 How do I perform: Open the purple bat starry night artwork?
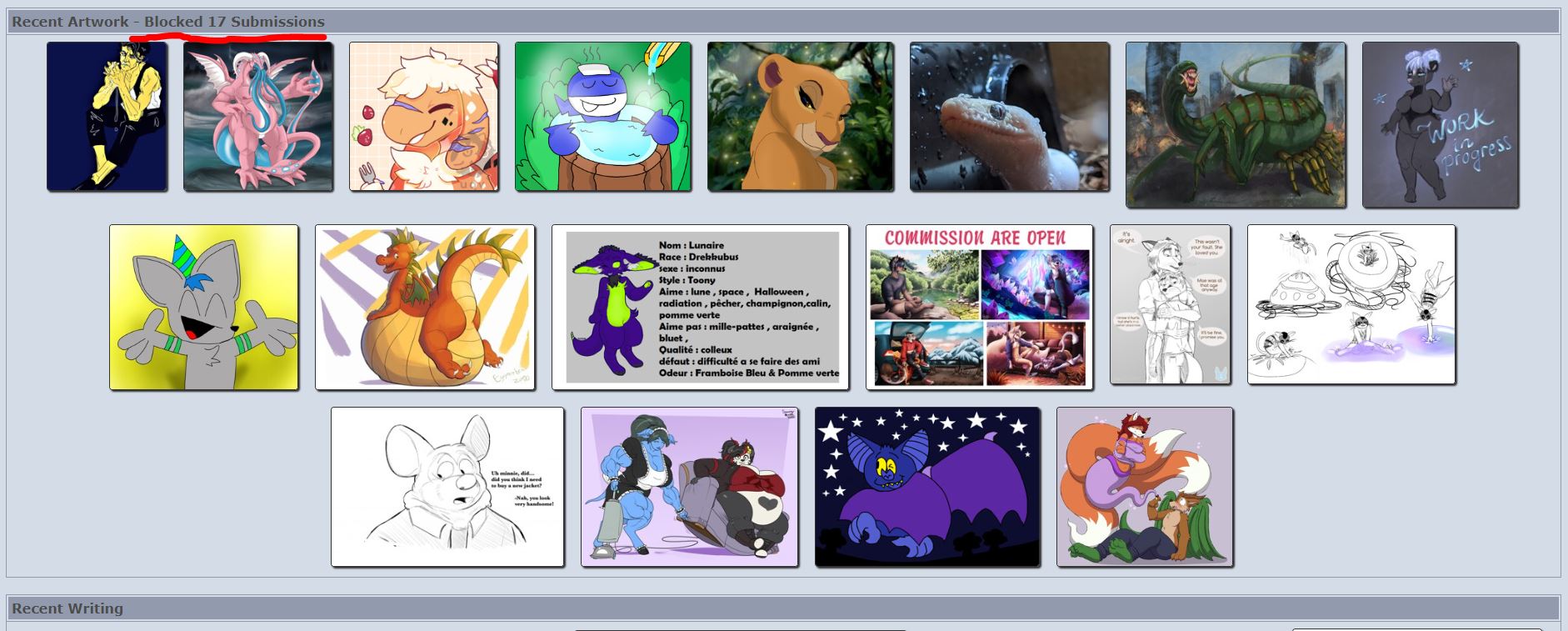click(x=927, y=487)
